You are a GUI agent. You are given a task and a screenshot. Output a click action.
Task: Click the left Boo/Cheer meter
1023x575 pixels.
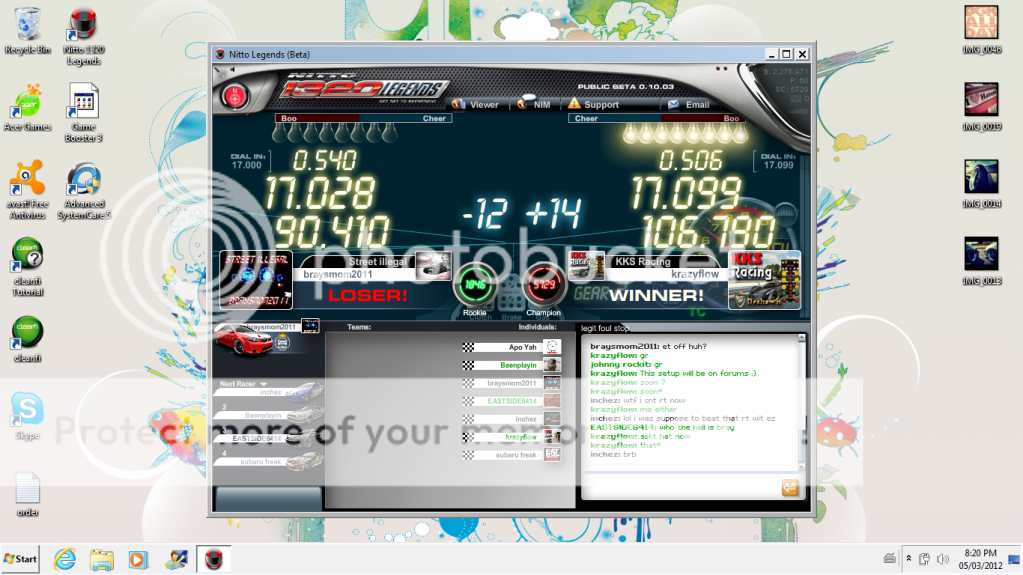coord(363,118)
